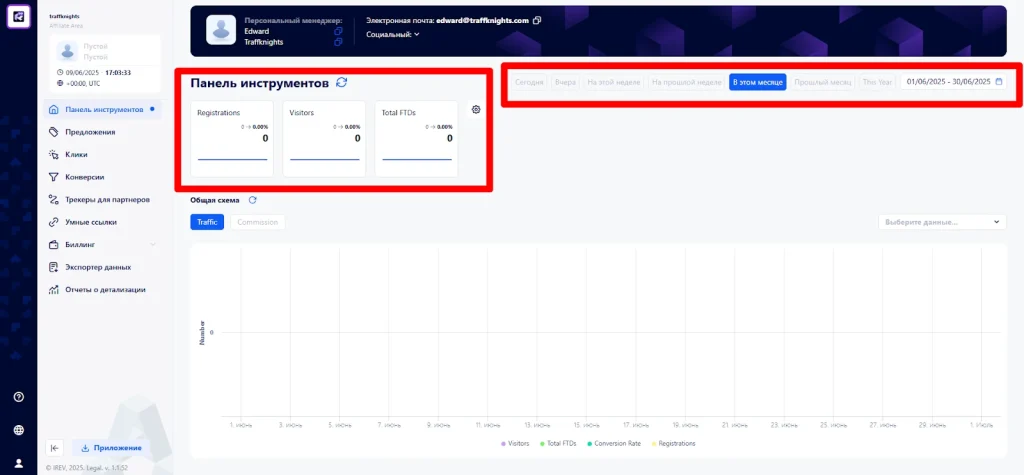The height and width of the screenshot is (475, 1024).
Task: Open Панель инструментов in the sidebar
Action: point(103,109)
